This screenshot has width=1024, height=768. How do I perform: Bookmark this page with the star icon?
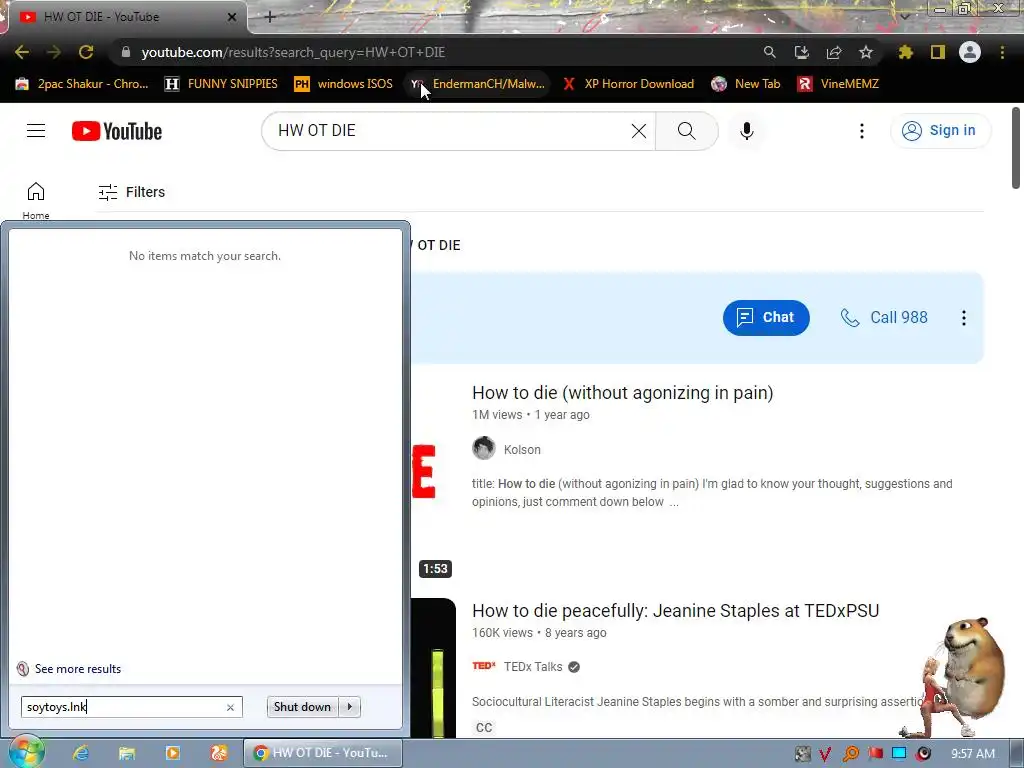click(865, 52)
